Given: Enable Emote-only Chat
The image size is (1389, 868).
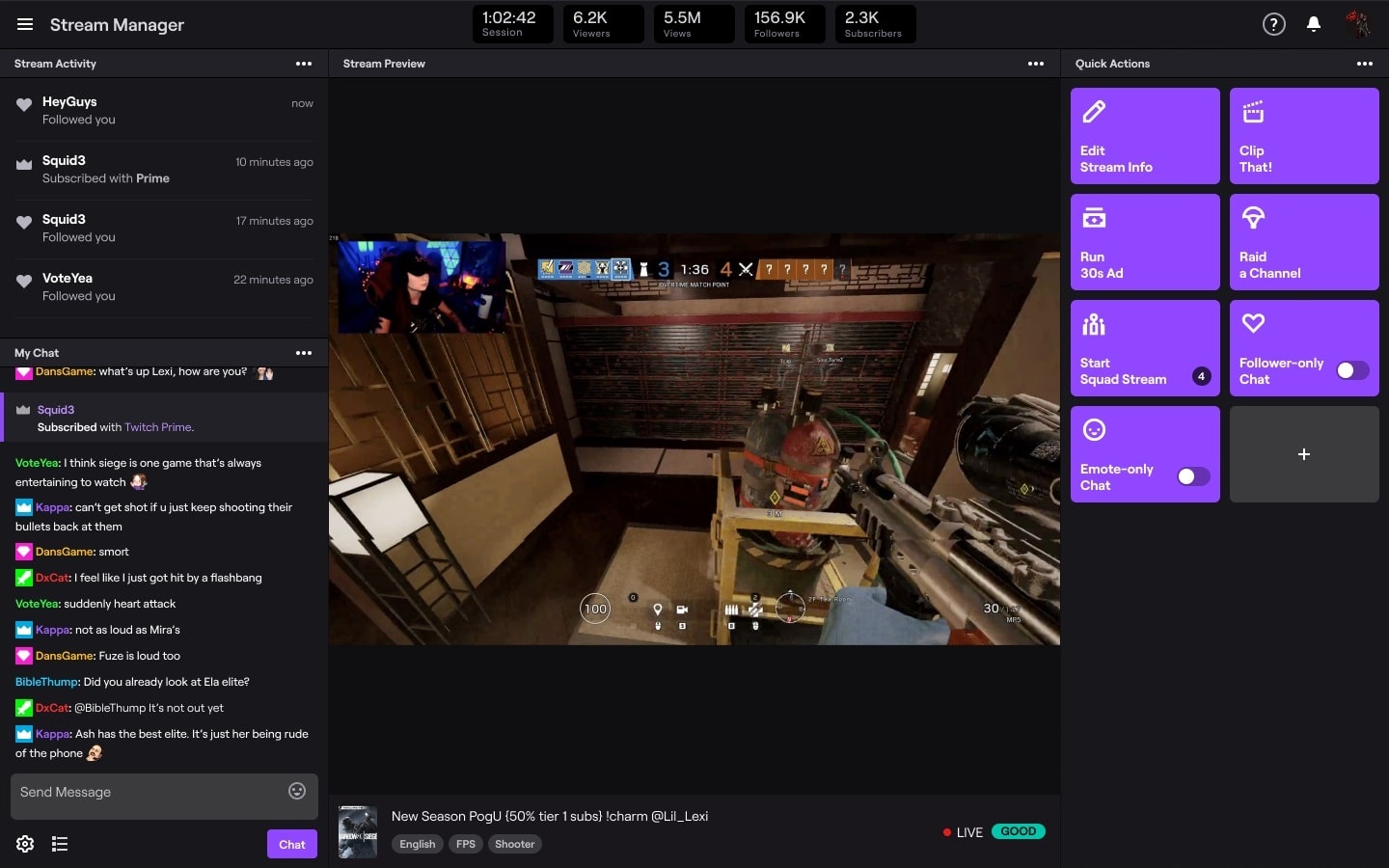Looking at the screenshot, I should pyautogui.click(x=1193, y=476).
